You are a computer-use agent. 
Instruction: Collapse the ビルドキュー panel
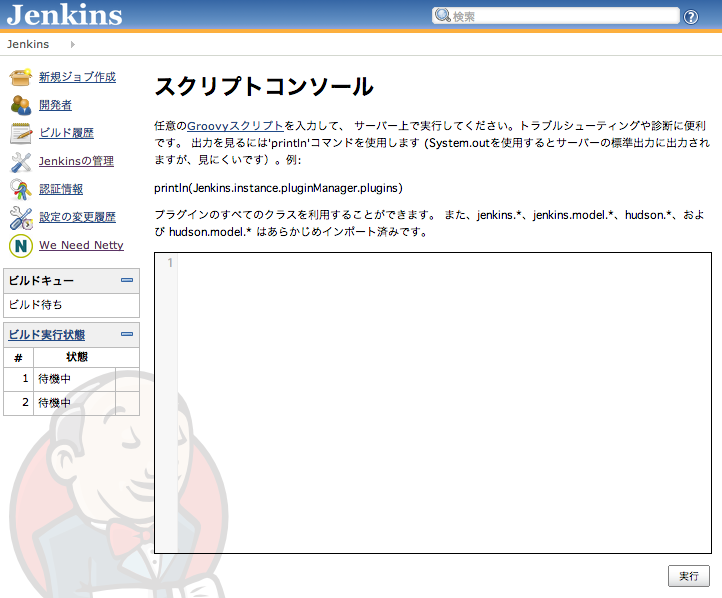(x=127, y=280)
